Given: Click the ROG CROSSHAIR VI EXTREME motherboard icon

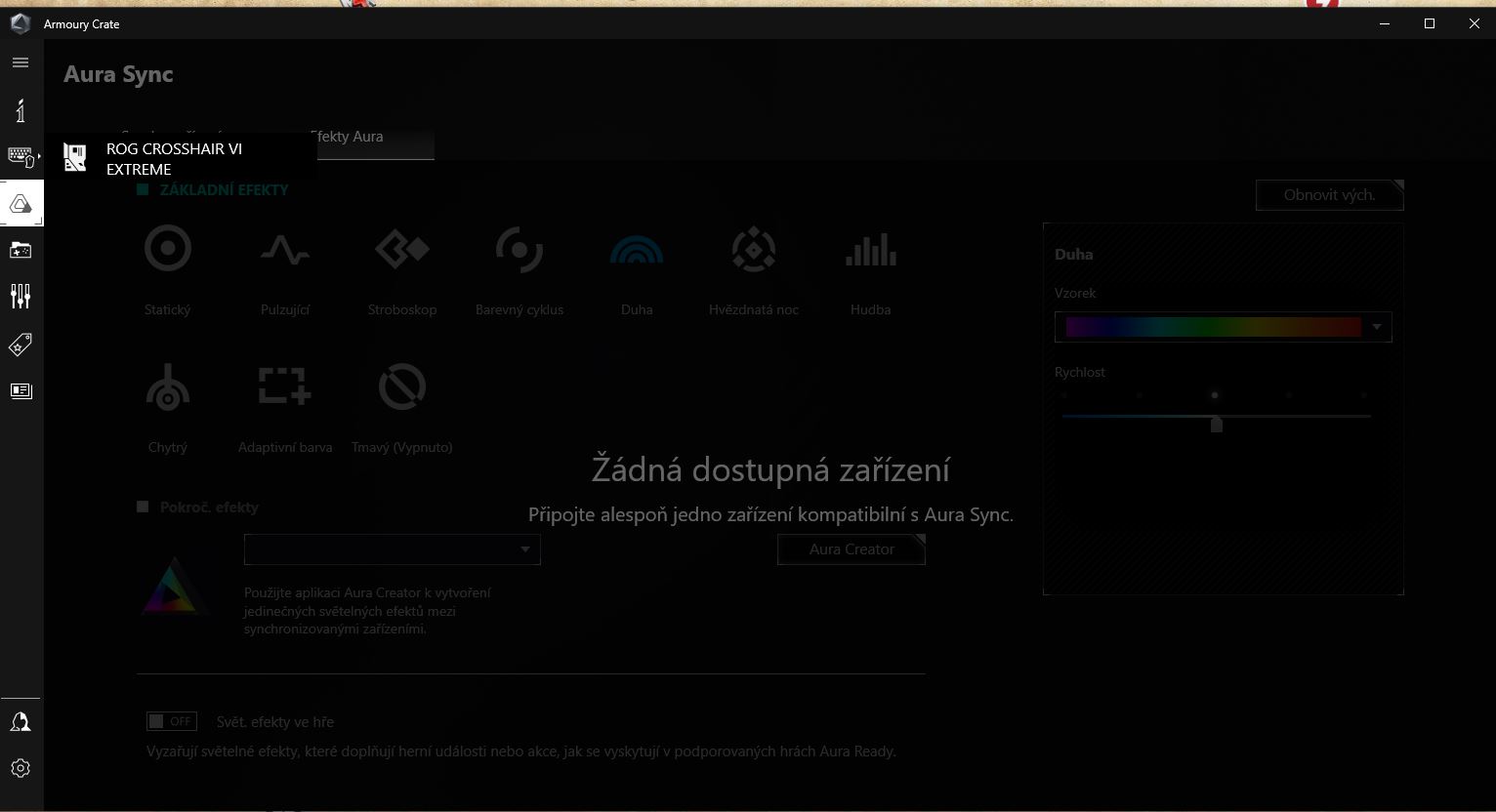Looking at the screenshot, I should [x=75, y=158].
